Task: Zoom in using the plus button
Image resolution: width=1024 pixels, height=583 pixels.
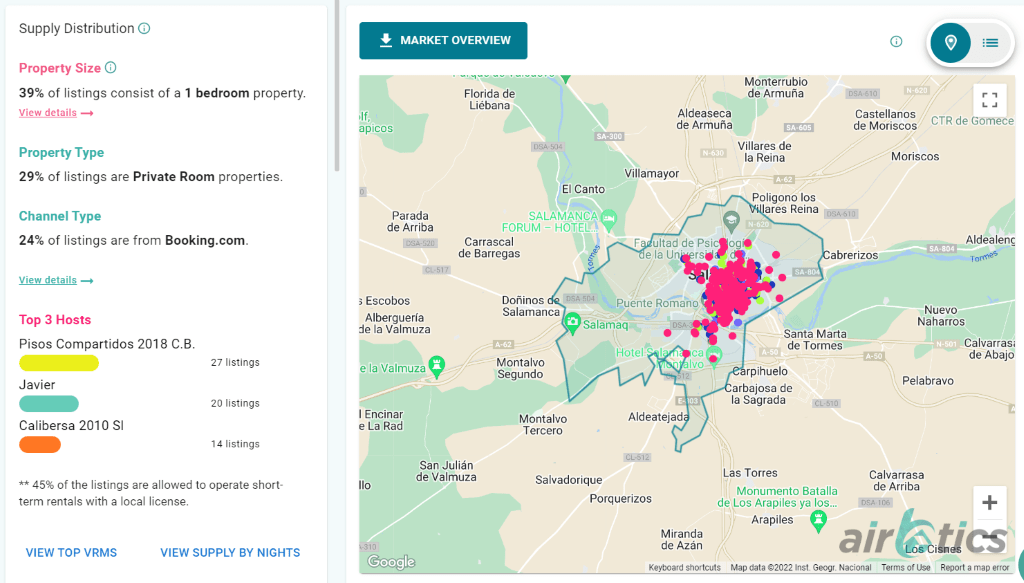Action: 990,502
